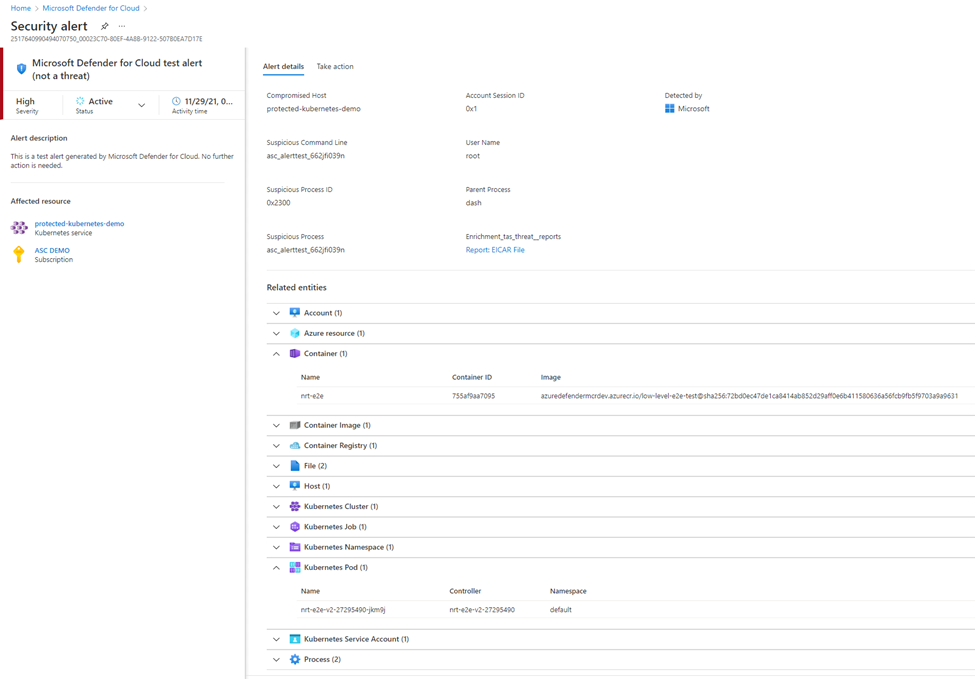The image size is (975, 679).
Task: Click the Kubernetes service resource icon
Action: click(19, 228)
